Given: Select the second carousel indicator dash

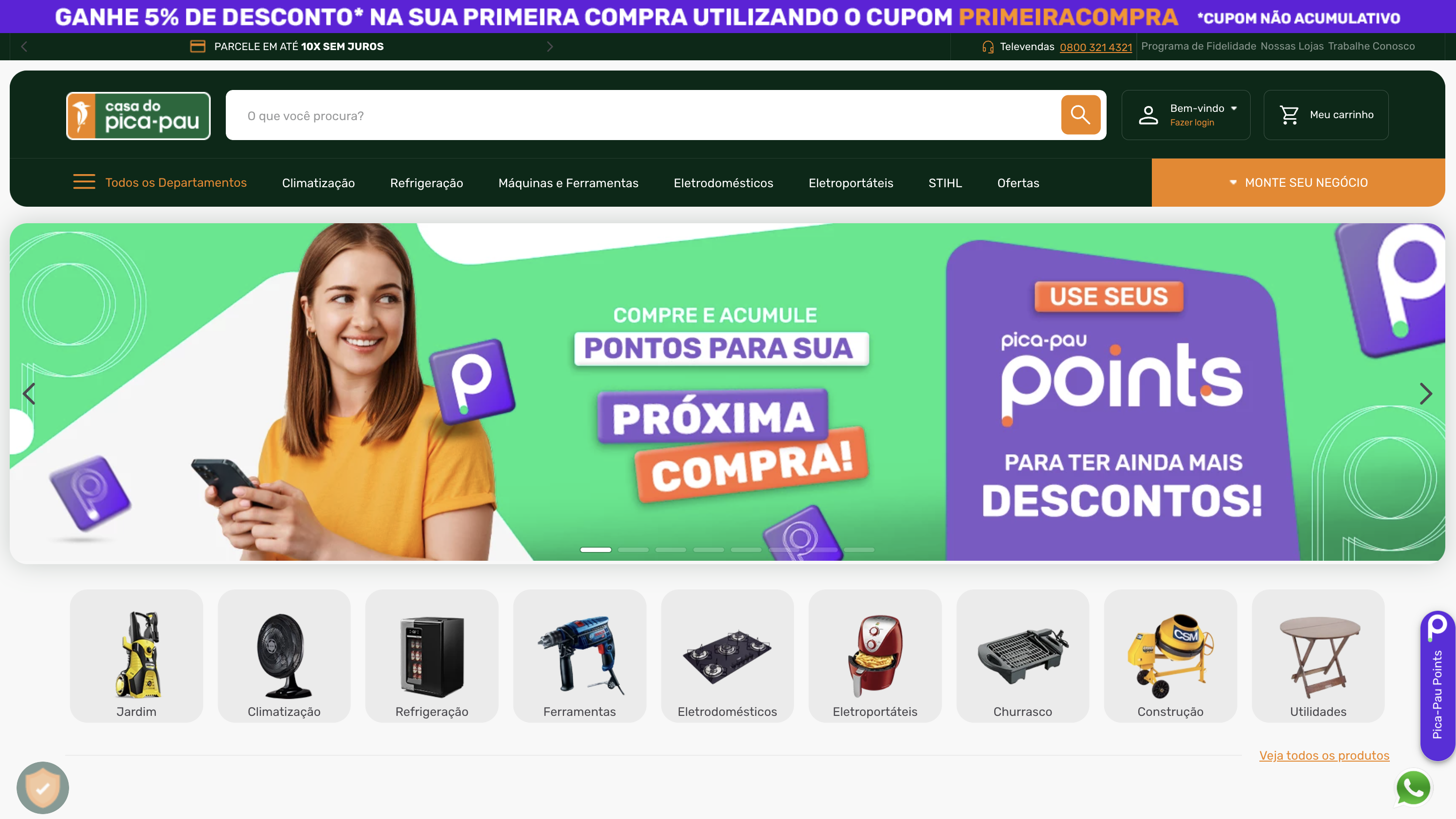Looking at the screenshot, I should (633, 550).
